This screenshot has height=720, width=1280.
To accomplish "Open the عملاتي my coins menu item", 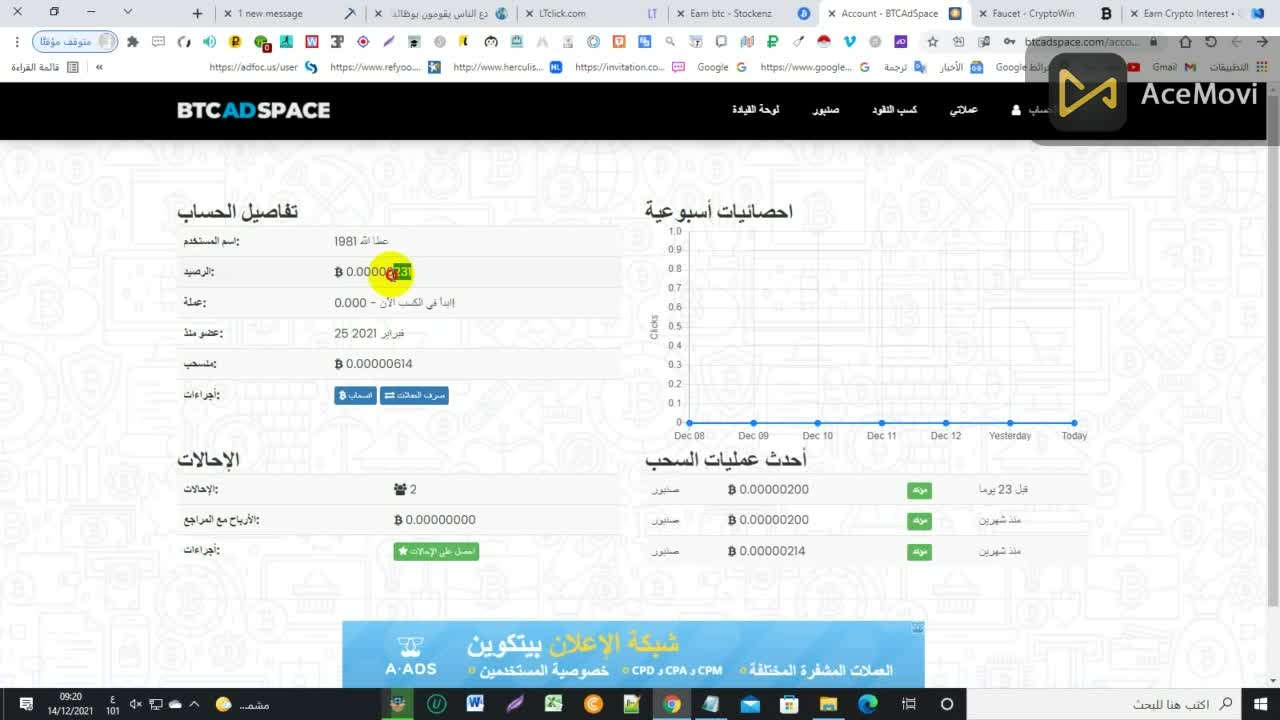I will (x=963, y=110).
